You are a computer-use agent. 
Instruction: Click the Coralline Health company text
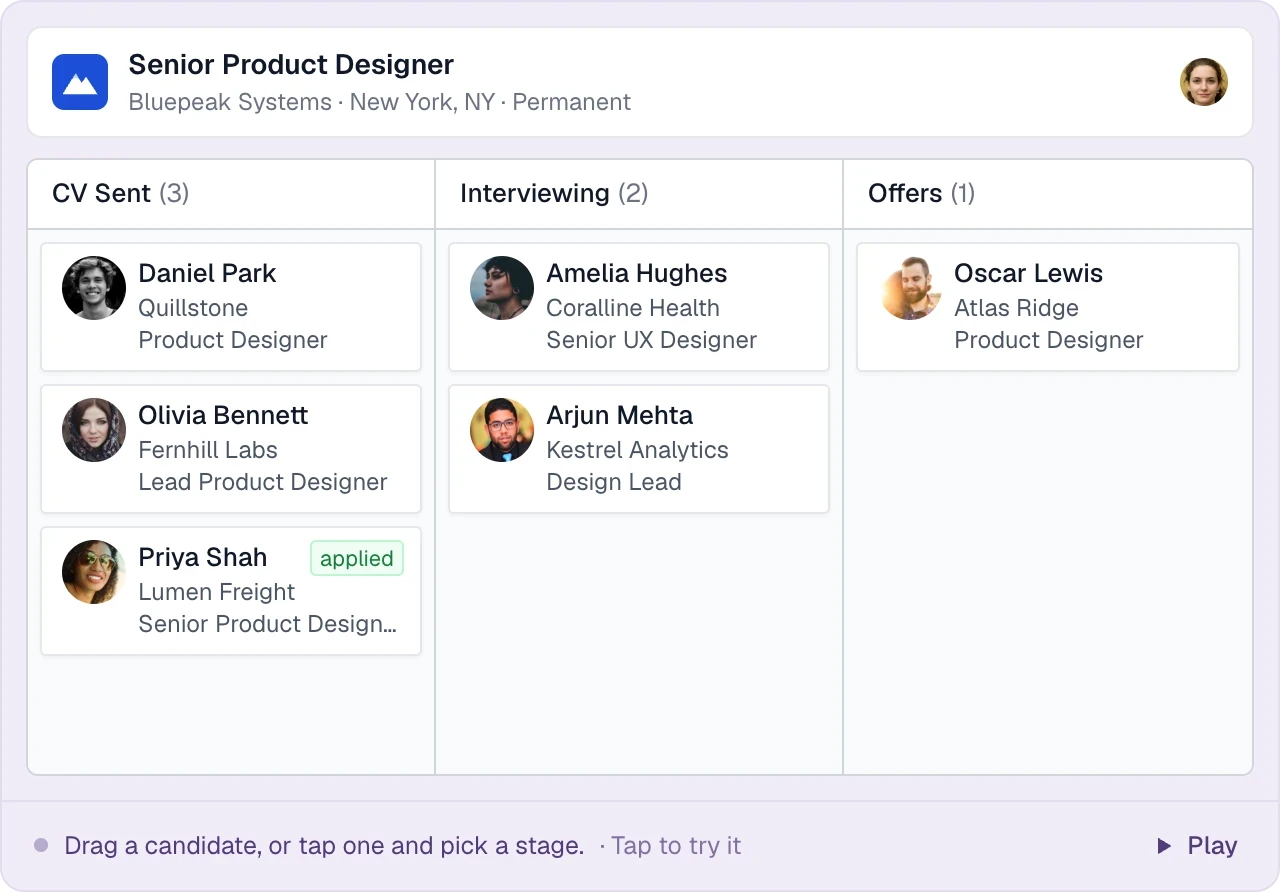coord(633,308)
